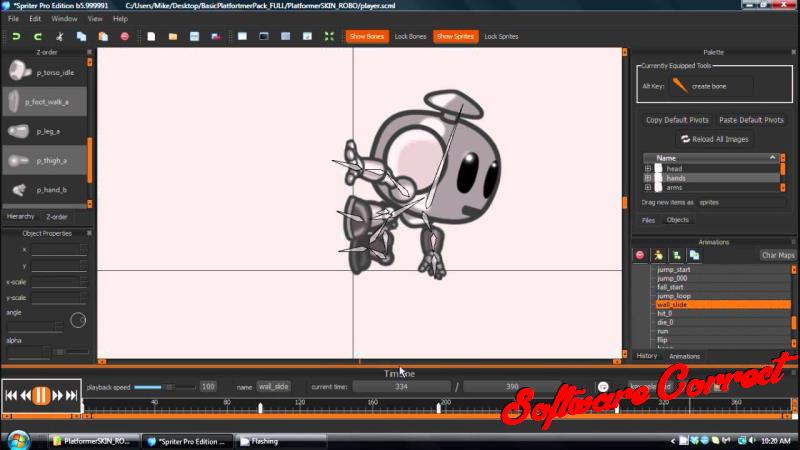Screen dimensions: 800x450
Task: Toggle Lock Bones on
Action: point(410,36)
